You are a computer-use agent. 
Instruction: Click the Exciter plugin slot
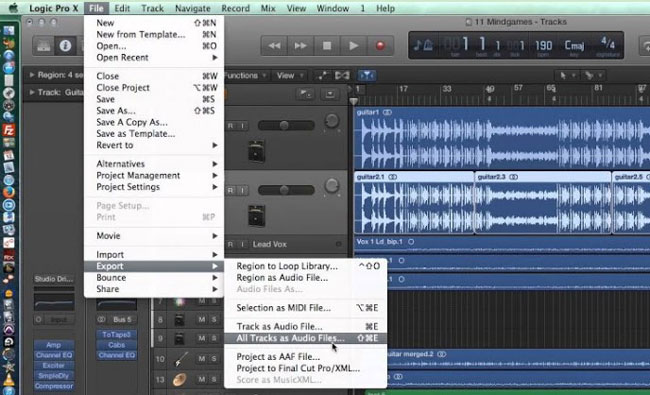(54, 366)
